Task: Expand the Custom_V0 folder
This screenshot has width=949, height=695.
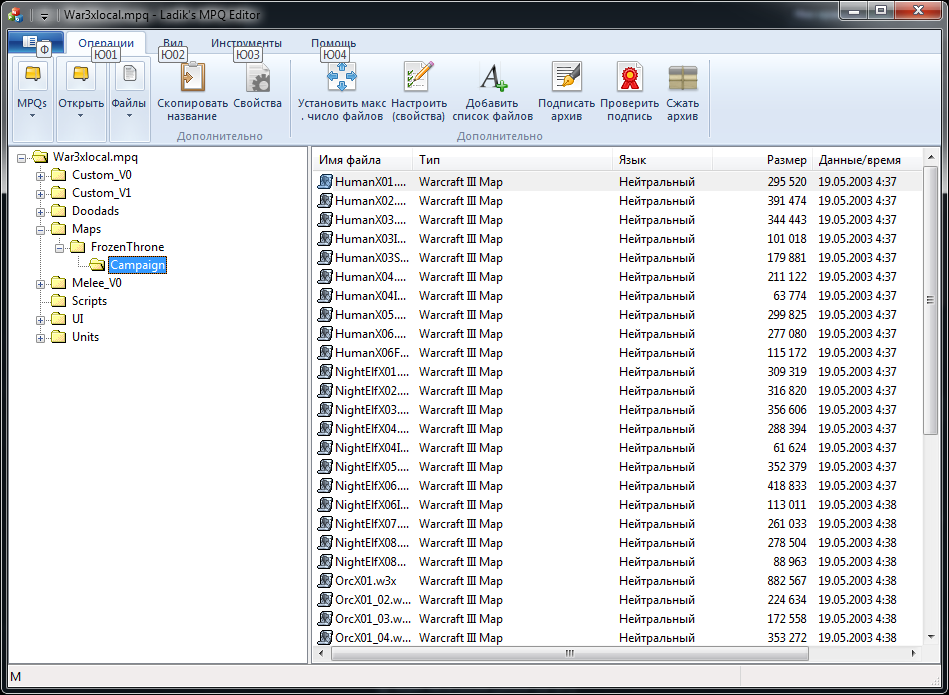Action: [41, 176]
